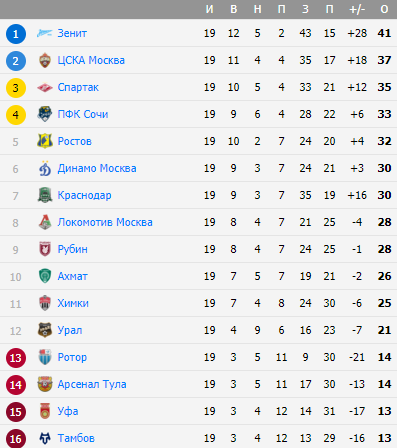Click the Ростов yellow-blue crest
Viewport: 398px width, 448px height.
click(x=45, y=141)
